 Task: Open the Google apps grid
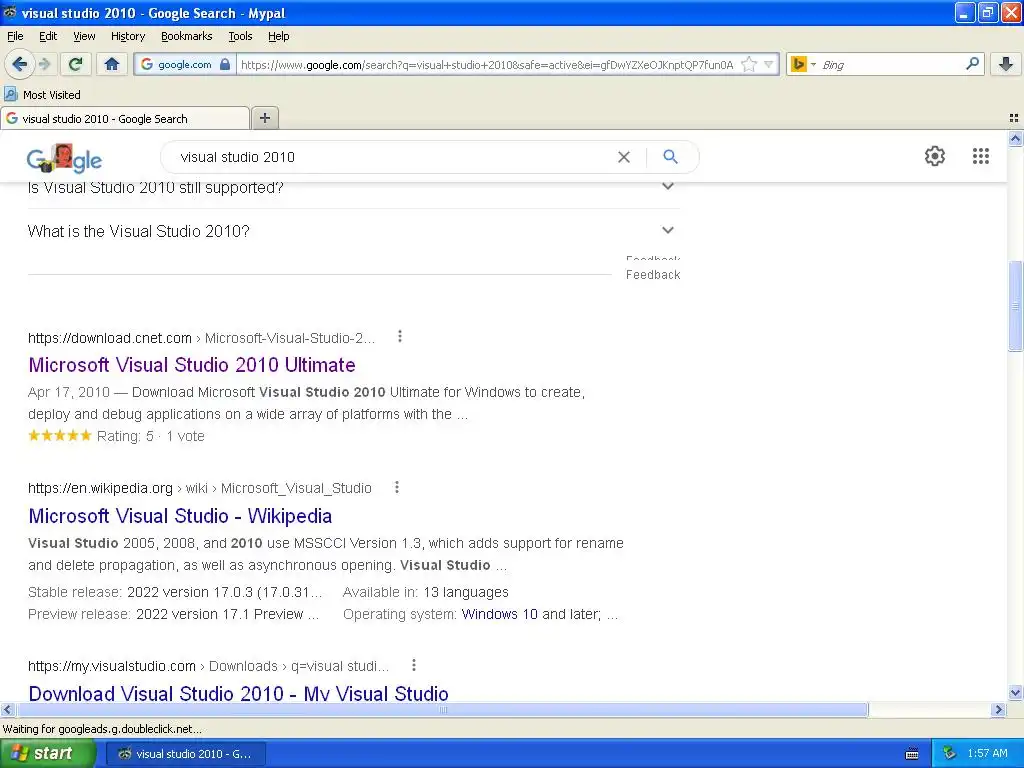tap(980, 156)
